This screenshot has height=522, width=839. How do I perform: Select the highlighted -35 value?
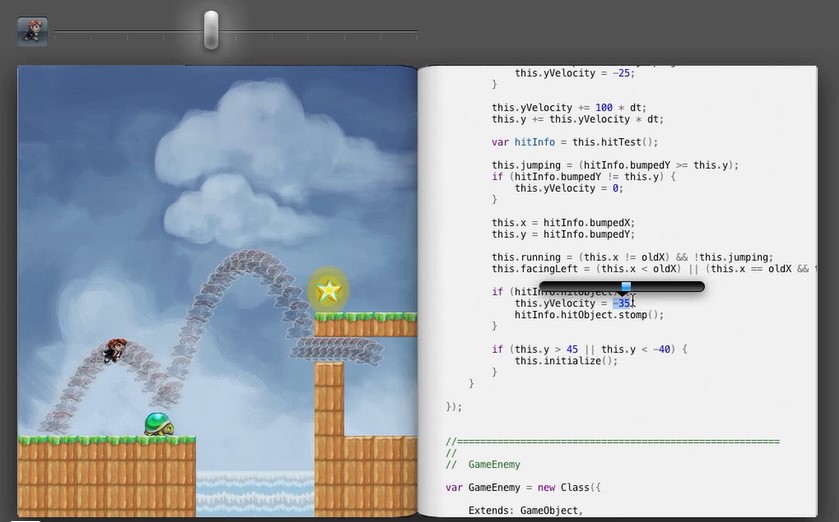click(x=622, y=303)
